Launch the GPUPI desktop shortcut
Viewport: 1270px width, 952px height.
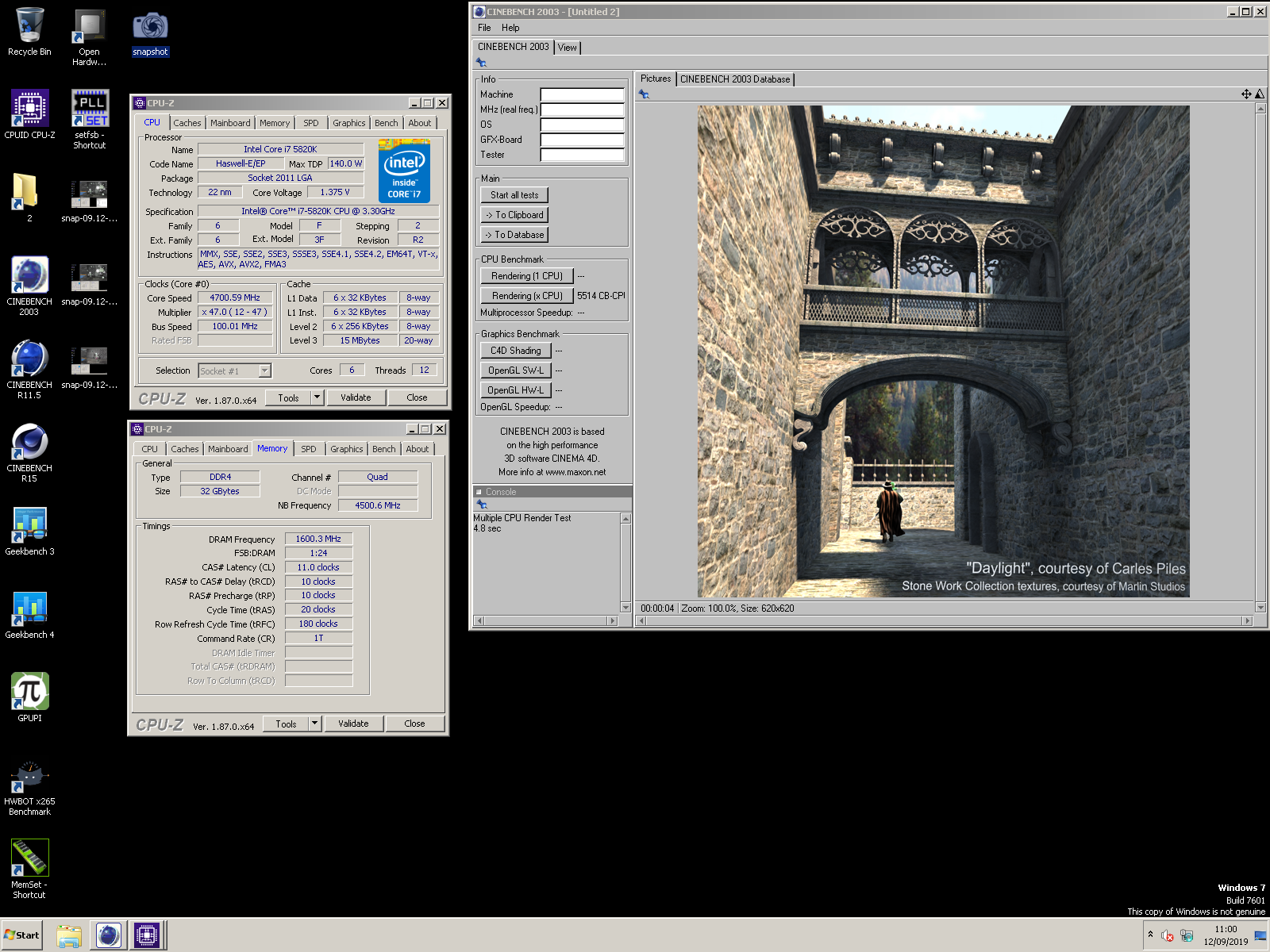point(29,697)
